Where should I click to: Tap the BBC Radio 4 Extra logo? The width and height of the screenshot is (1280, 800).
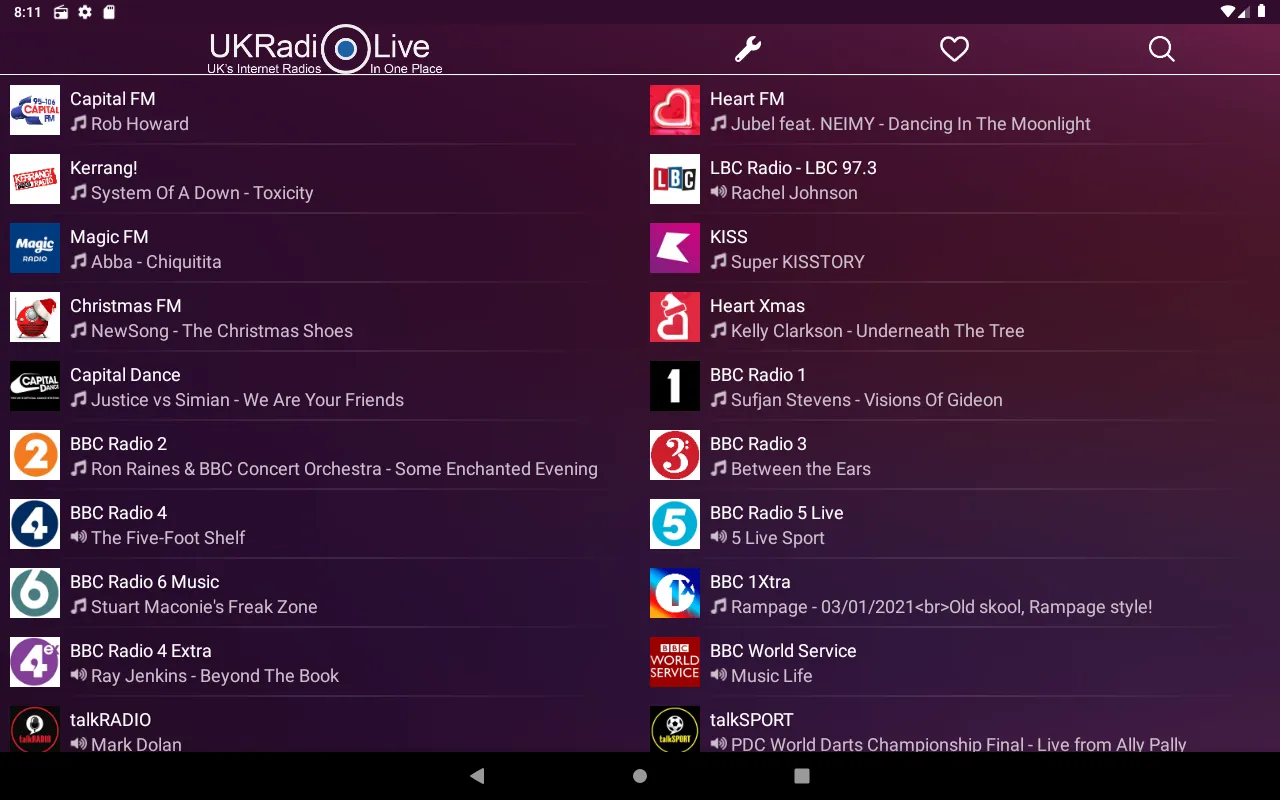[x=35, y=662]
